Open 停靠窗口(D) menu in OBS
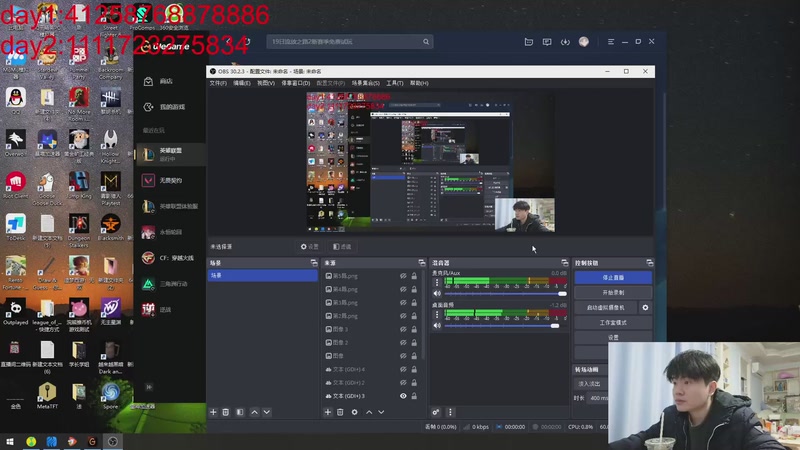This screenshot has height=450, width=800. click(296, 83)
